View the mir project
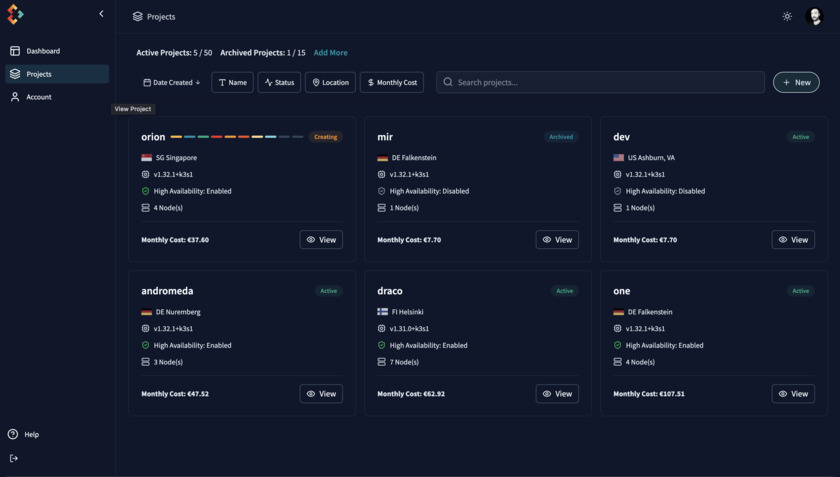 [x=557, y=240]
